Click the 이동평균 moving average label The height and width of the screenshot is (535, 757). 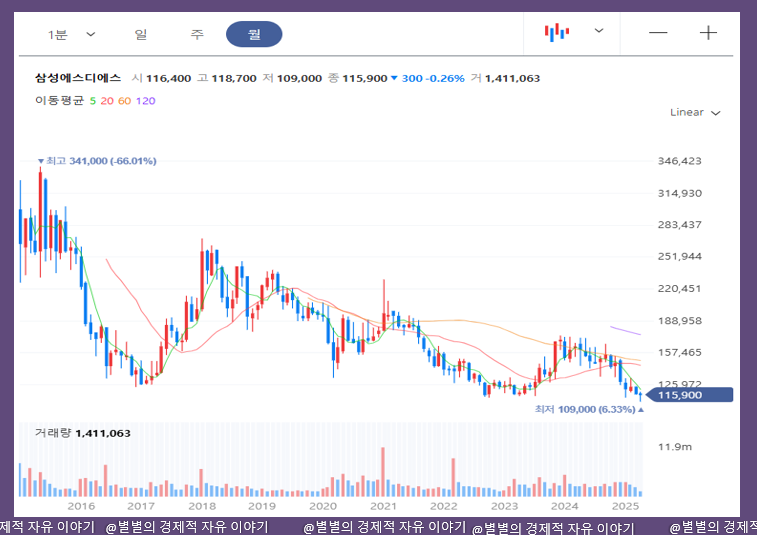click(59, 100)
